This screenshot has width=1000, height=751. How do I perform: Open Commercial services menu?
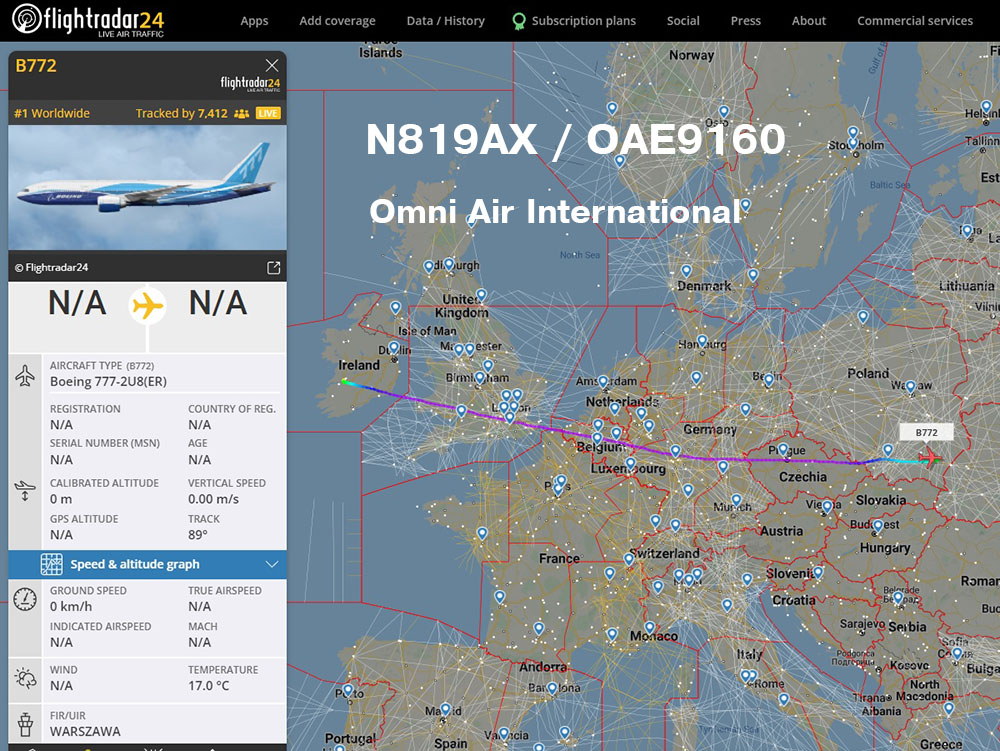915,21
